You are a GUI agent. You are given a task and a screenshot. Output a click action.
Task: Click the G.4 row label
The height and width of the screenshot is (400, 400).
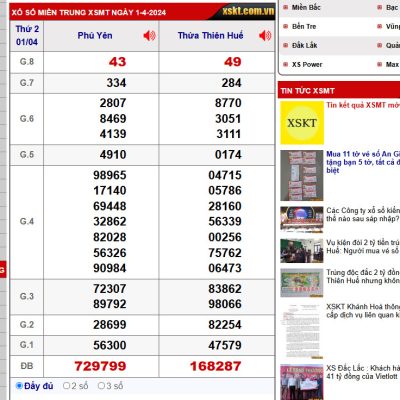click(x=27, y=221)
